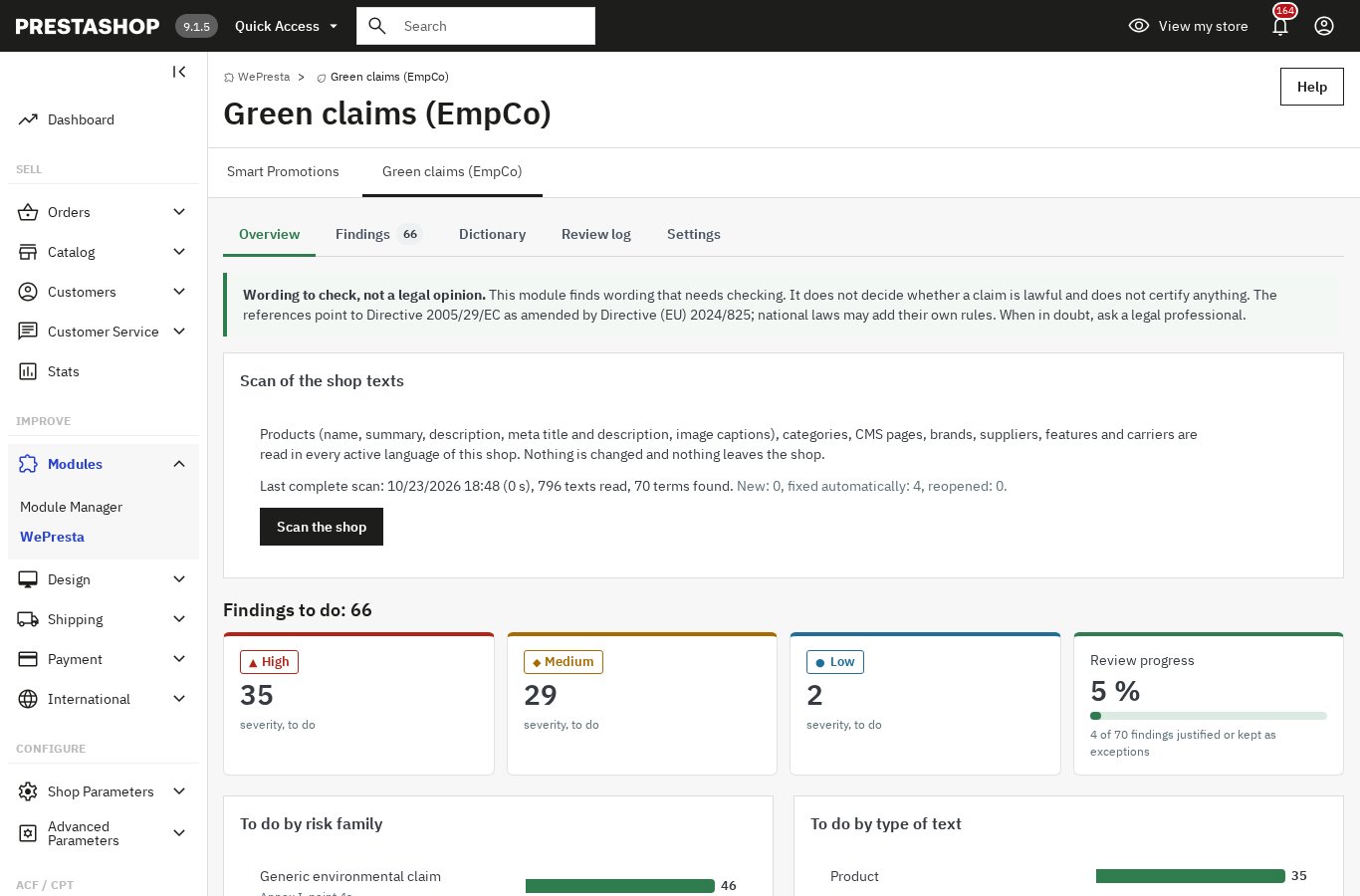The height and width of the screenshot is (896, 1360).
Task: Open the Stats chart icon
Action: point(28,371)
